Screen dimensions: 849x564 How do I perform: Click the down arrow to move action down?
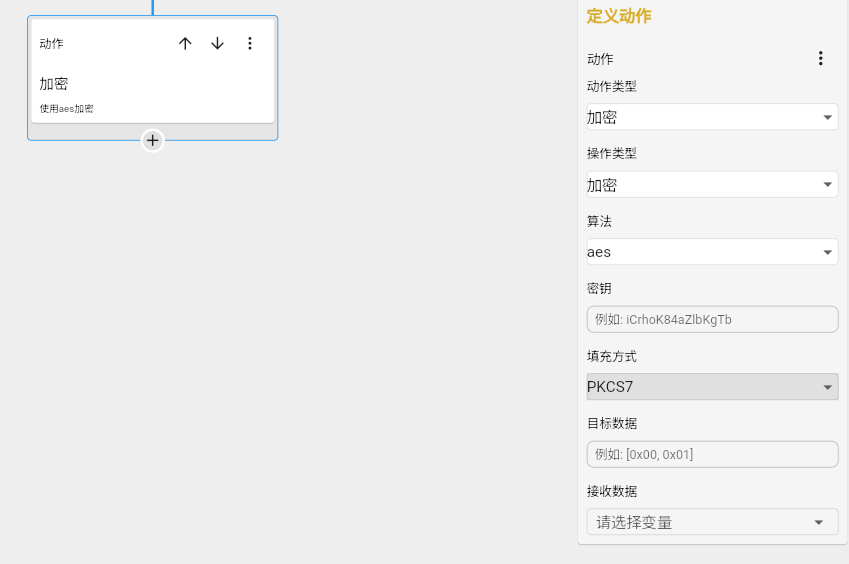pyautogui.click(x=217, y=43)
